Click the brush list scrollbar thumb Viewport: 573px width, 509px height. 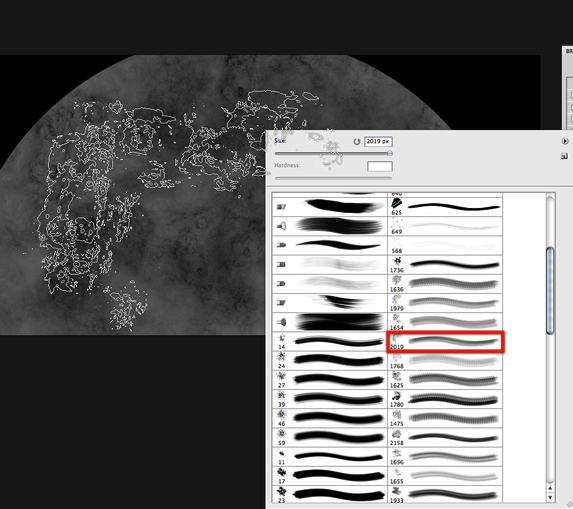[x=550, y=290]
